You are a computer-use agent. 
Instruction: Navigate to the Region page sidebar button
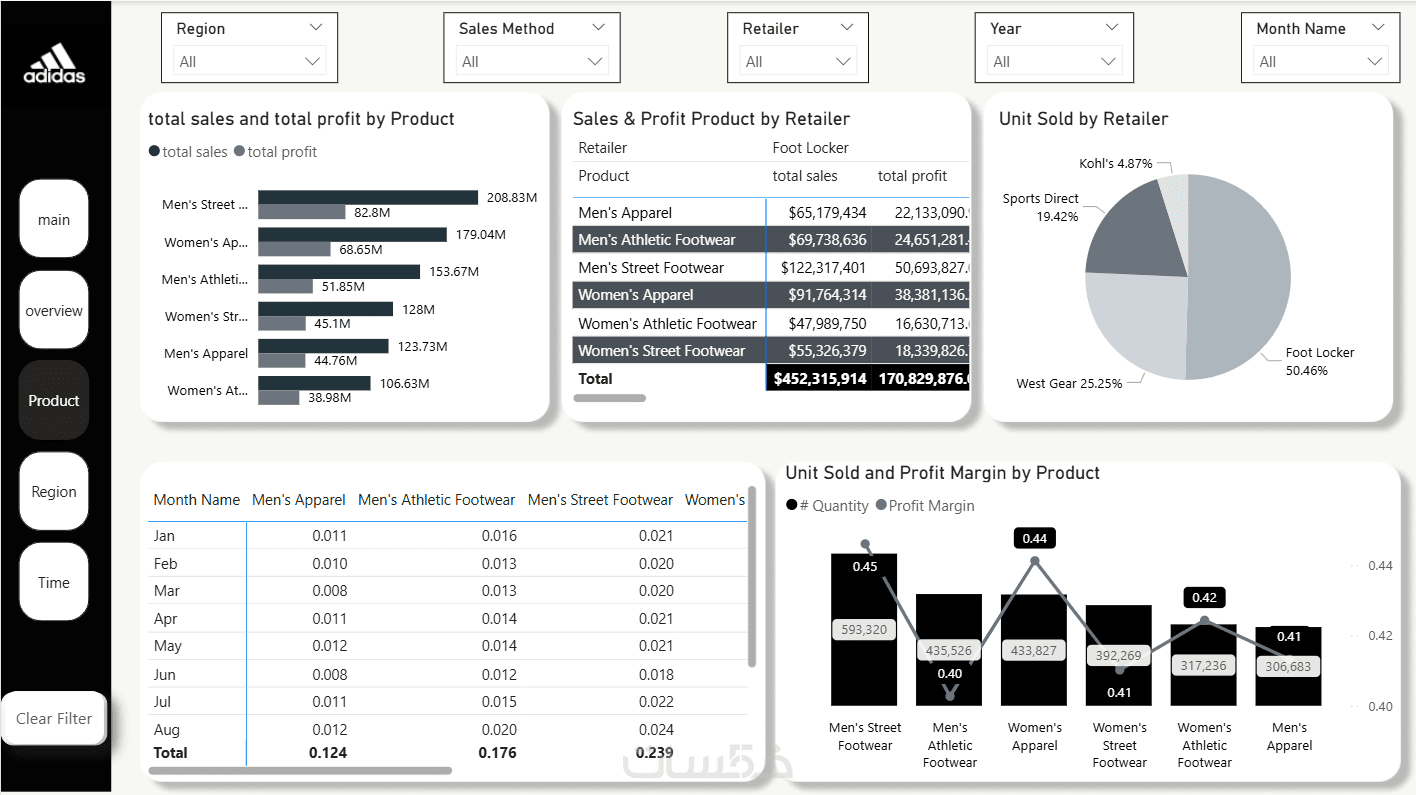(54, 491)
